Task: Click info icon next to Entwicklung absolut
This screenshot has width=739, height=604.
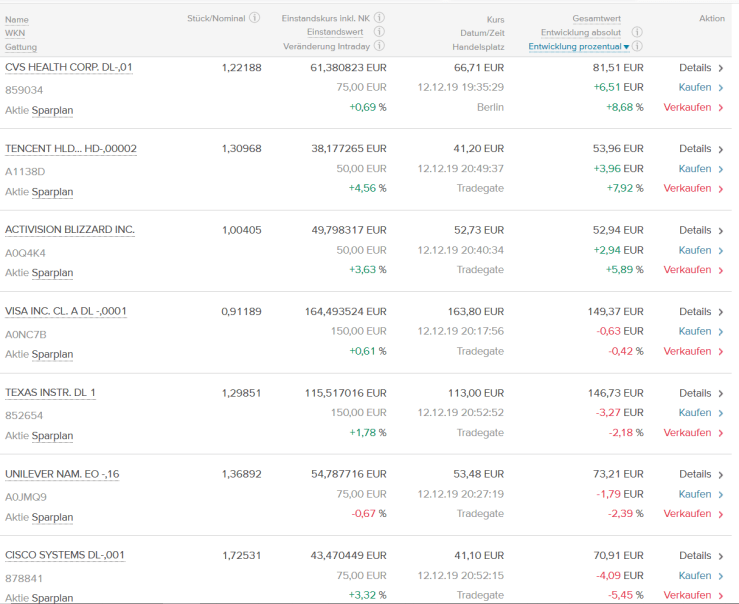Action: (637, 32)
